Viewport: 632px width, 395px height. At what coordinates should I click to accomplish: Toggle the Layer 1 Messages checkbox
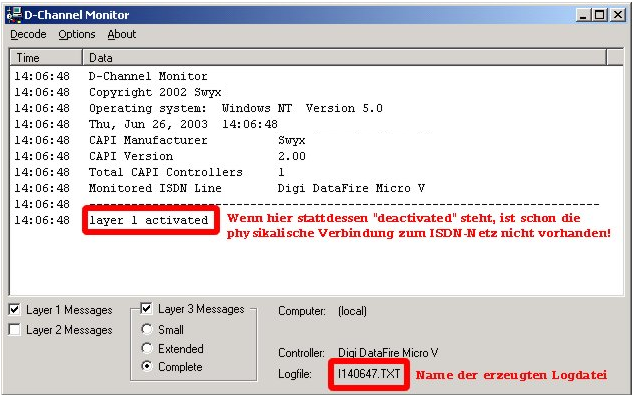pyautogui.click(x=15, y=310)
